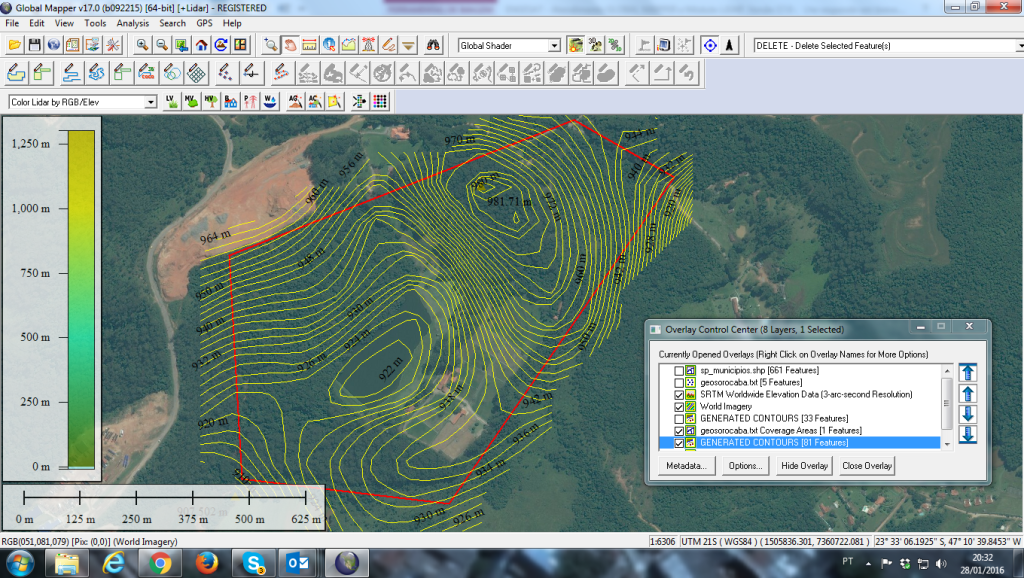1024x578 pixels.
Task: Click the Home full view icon
Action: [x=202, y=45]
